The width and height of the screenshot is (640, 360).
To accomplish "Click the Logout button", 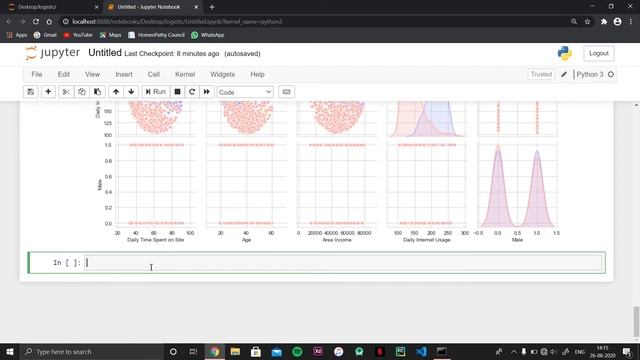I will [599, 53].
